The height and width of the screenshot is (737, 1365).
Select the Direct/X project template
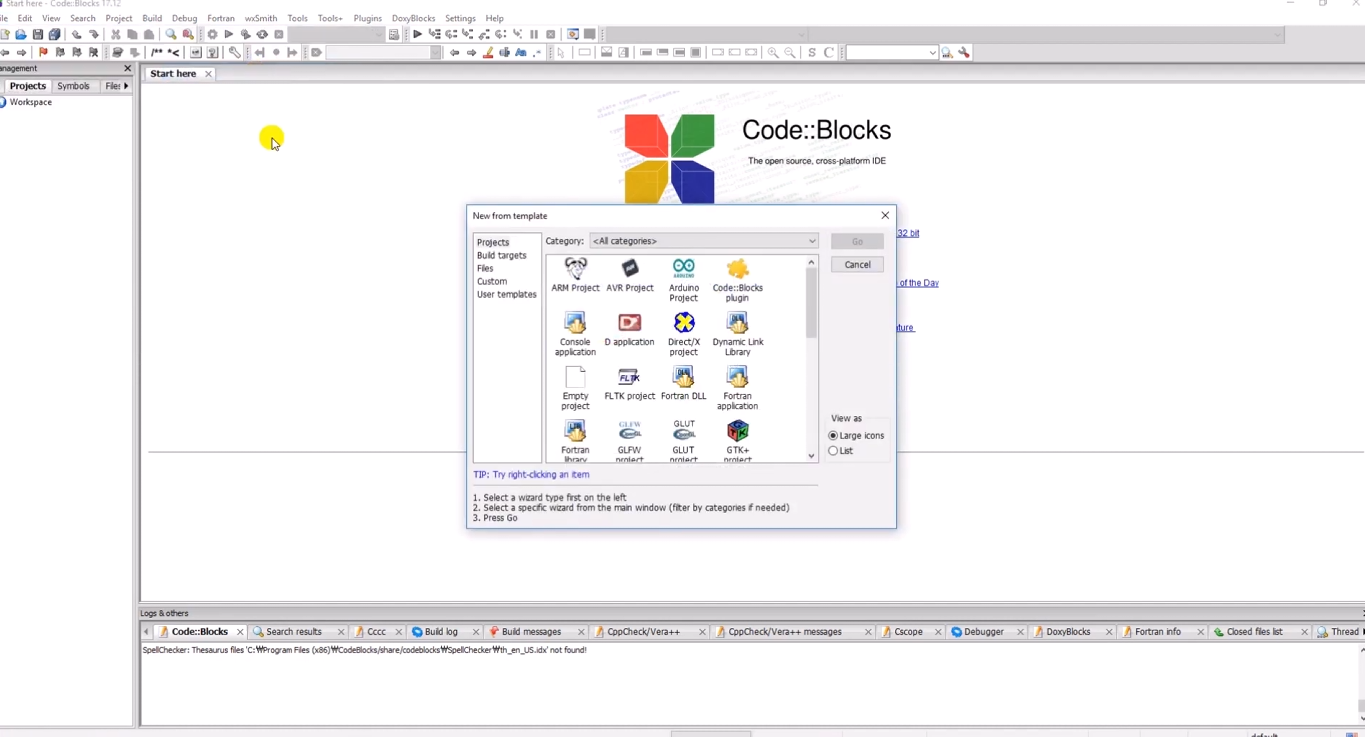point(684,334)
